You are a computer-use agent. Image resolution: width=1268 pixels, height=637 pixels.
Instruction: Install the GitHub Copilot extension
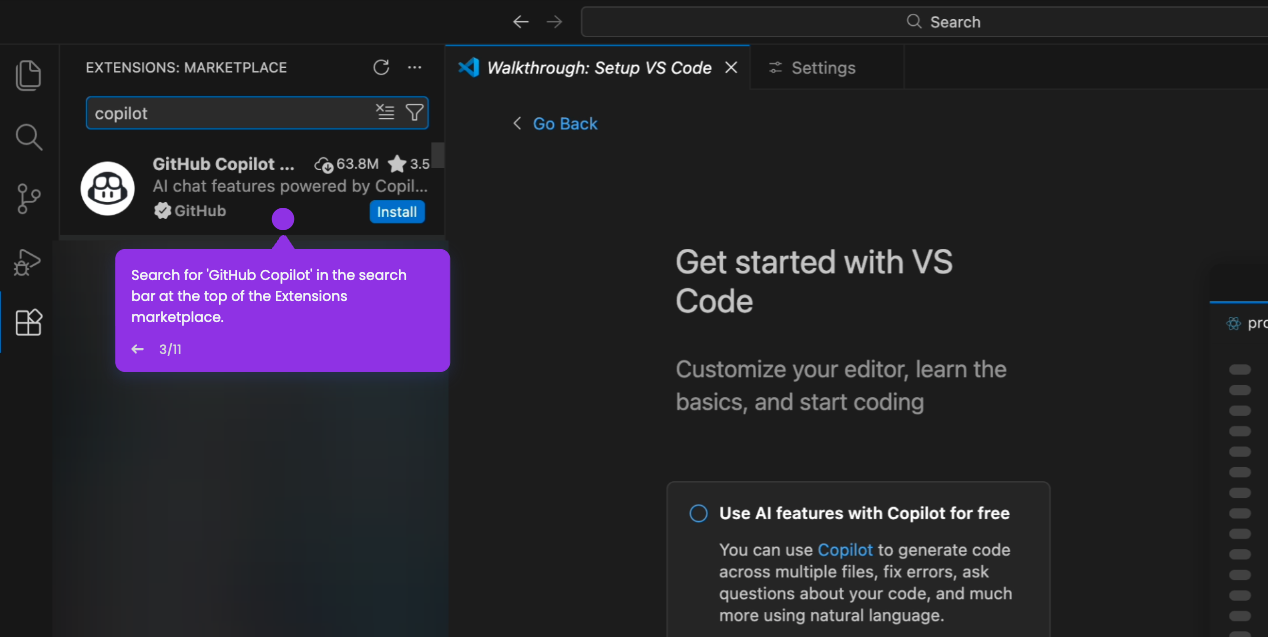click(x=397, y=211)
